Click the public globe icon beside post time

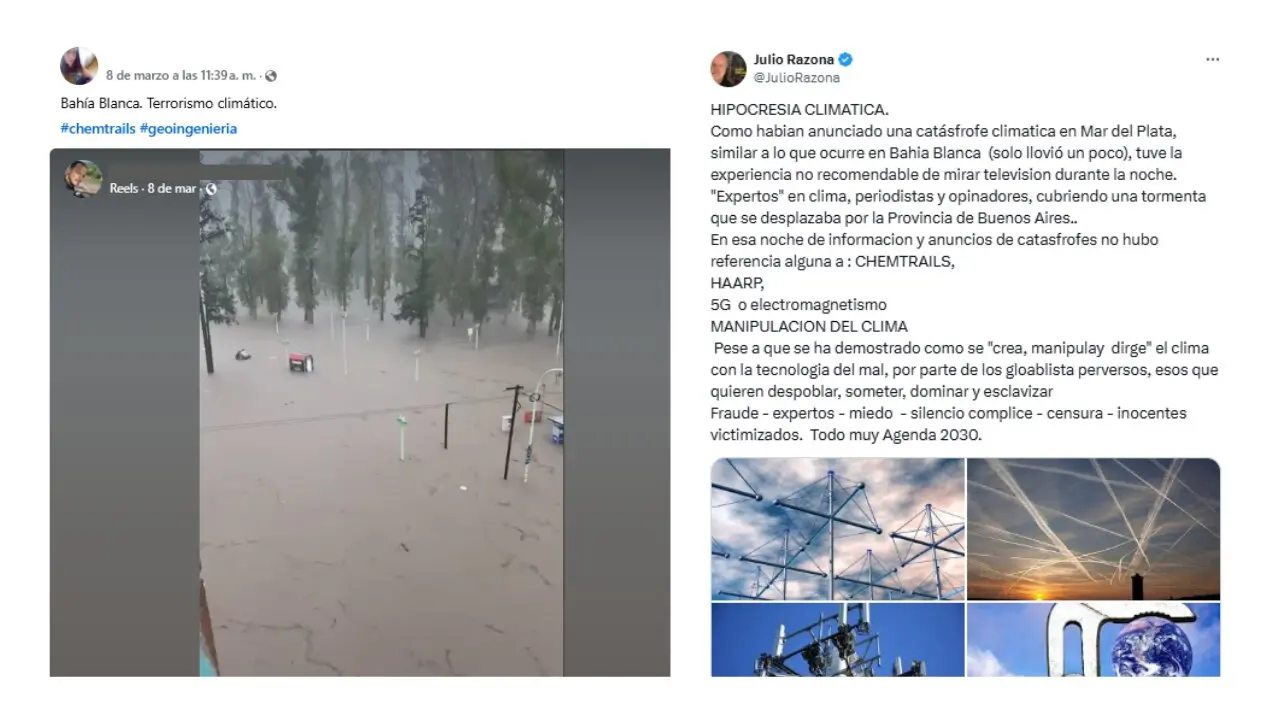(x=271, y=76)
